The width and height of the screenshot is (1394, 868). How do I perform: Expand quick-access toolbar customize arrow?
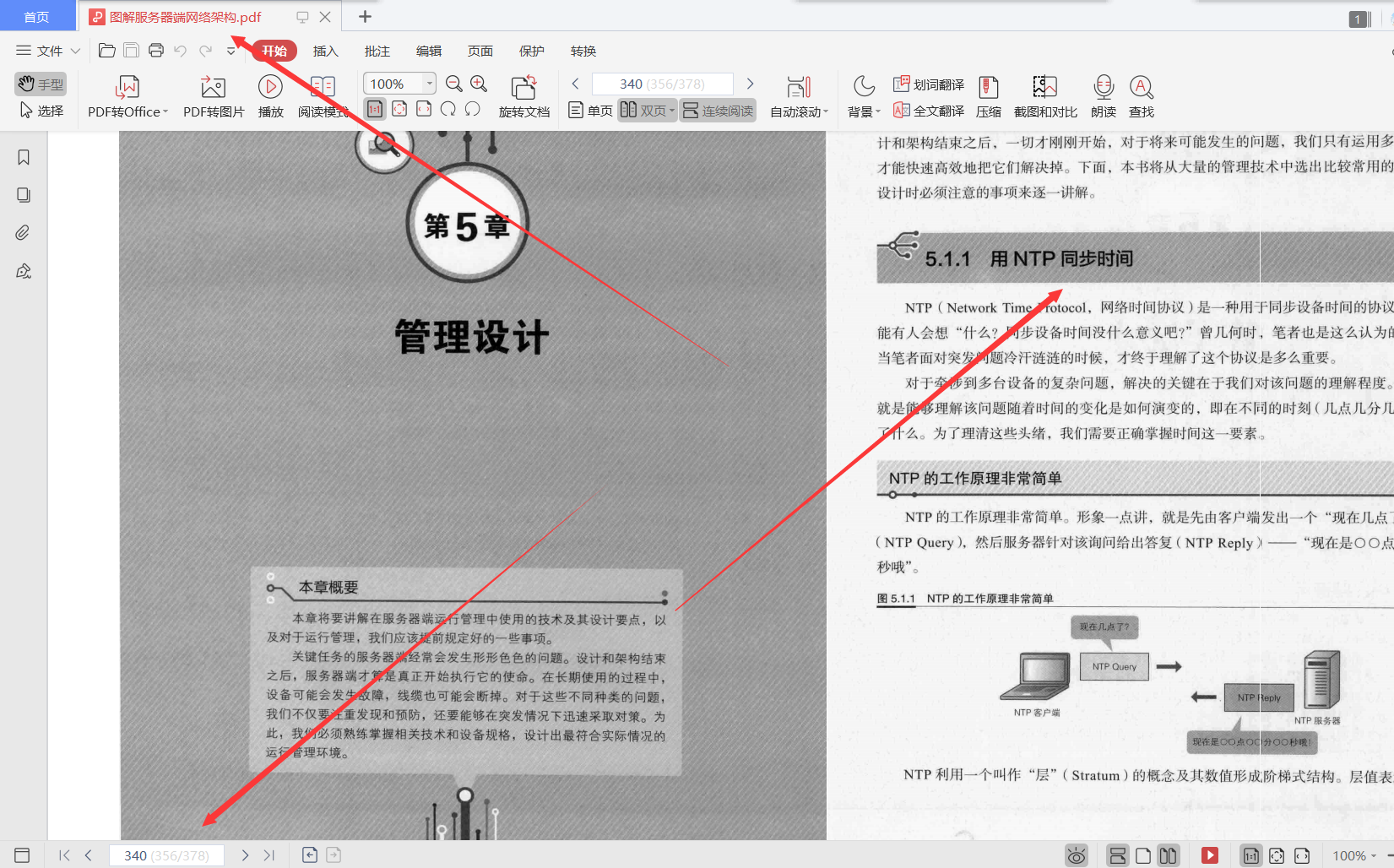pos(231,51)
